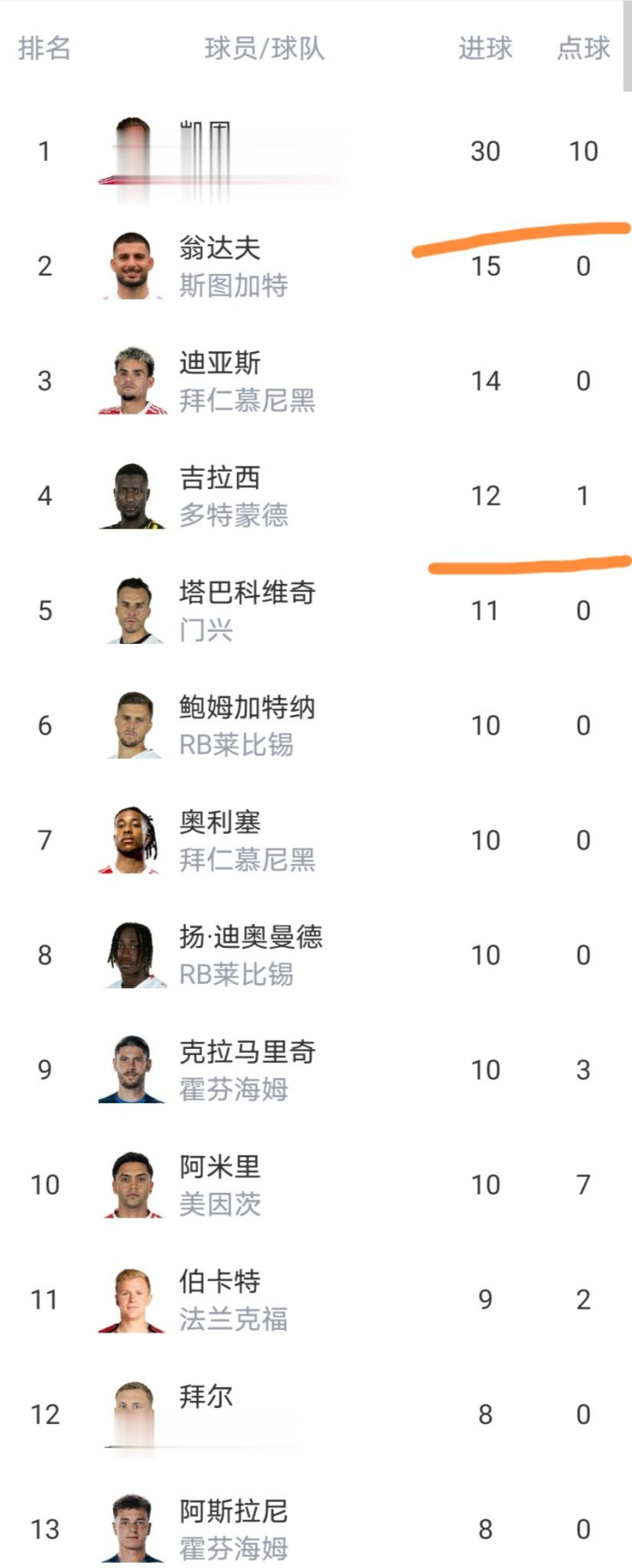Tap the avatar next to 奥利塞
The image size is (632, 1568).
tap(133, 841)
